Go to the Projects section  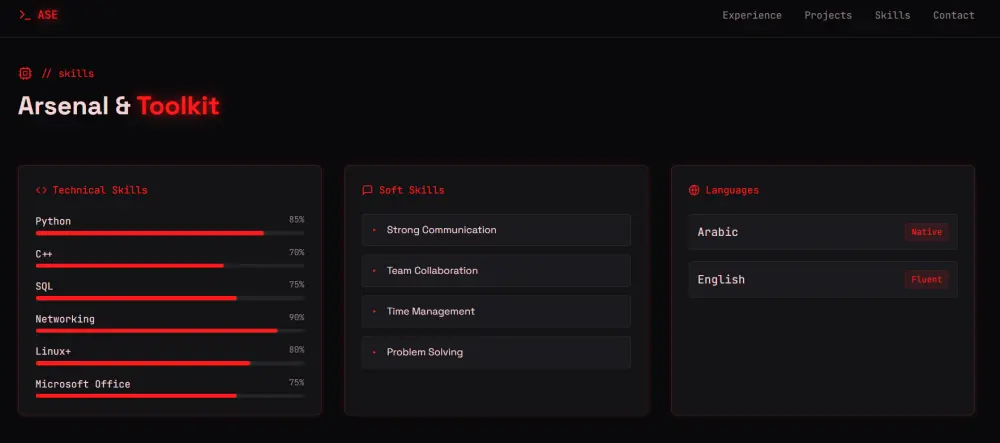pos(828,15)
